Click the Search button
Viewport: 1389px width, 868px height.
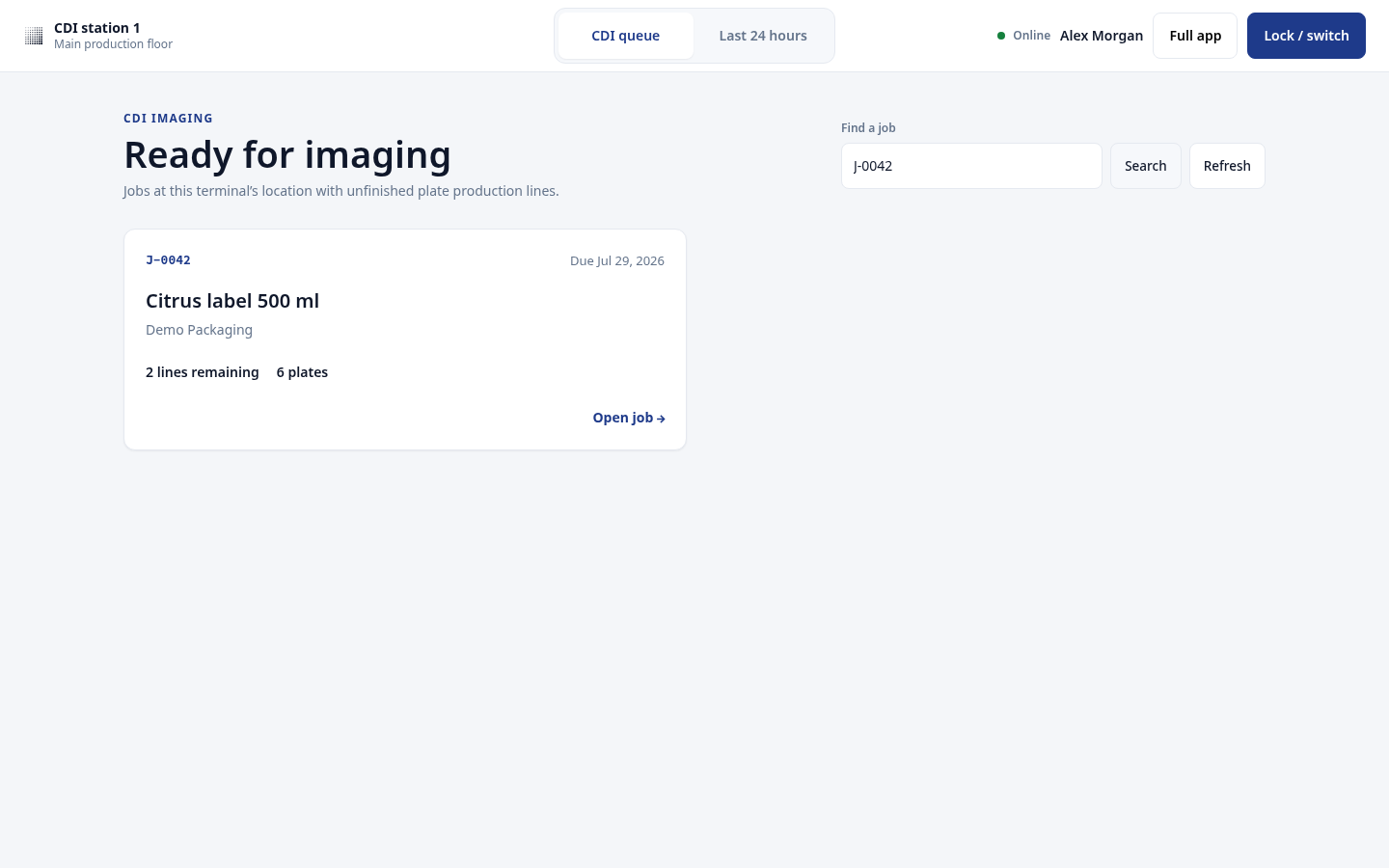(1145, 166)
